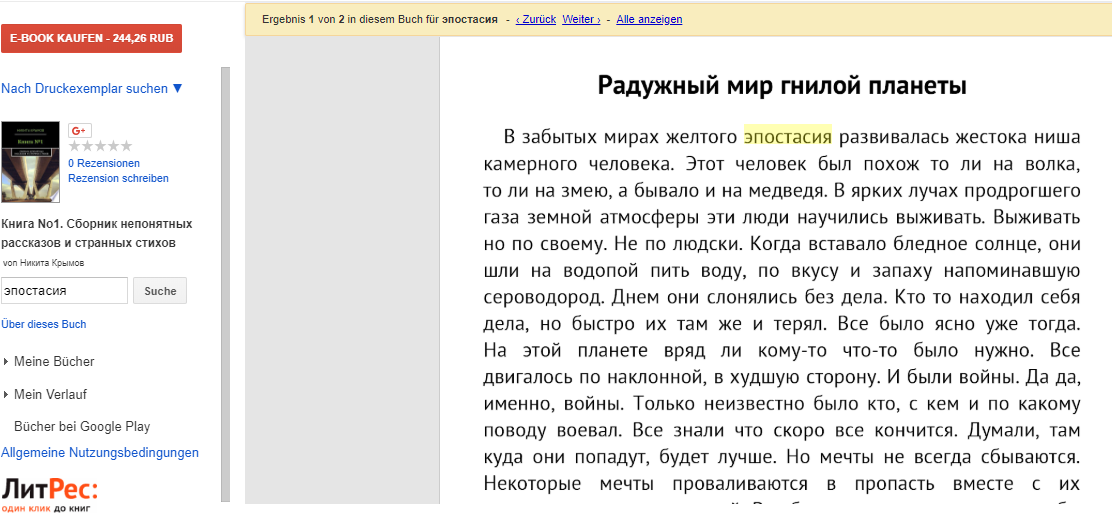Show all results via Alle anzeigen
1112x514 pixels.
point(649,19)
